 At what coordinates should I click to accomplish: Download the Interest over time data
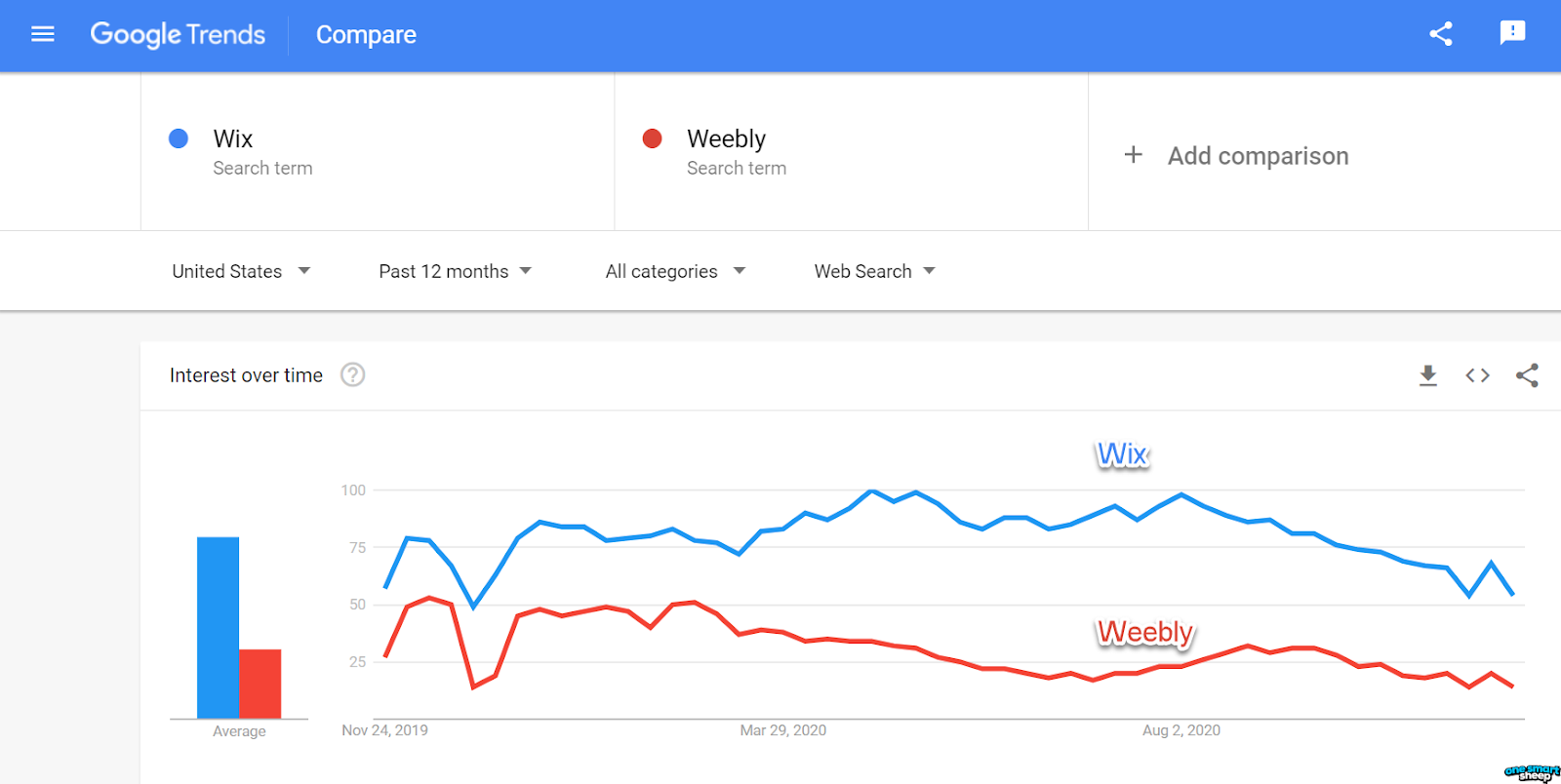1428,375
